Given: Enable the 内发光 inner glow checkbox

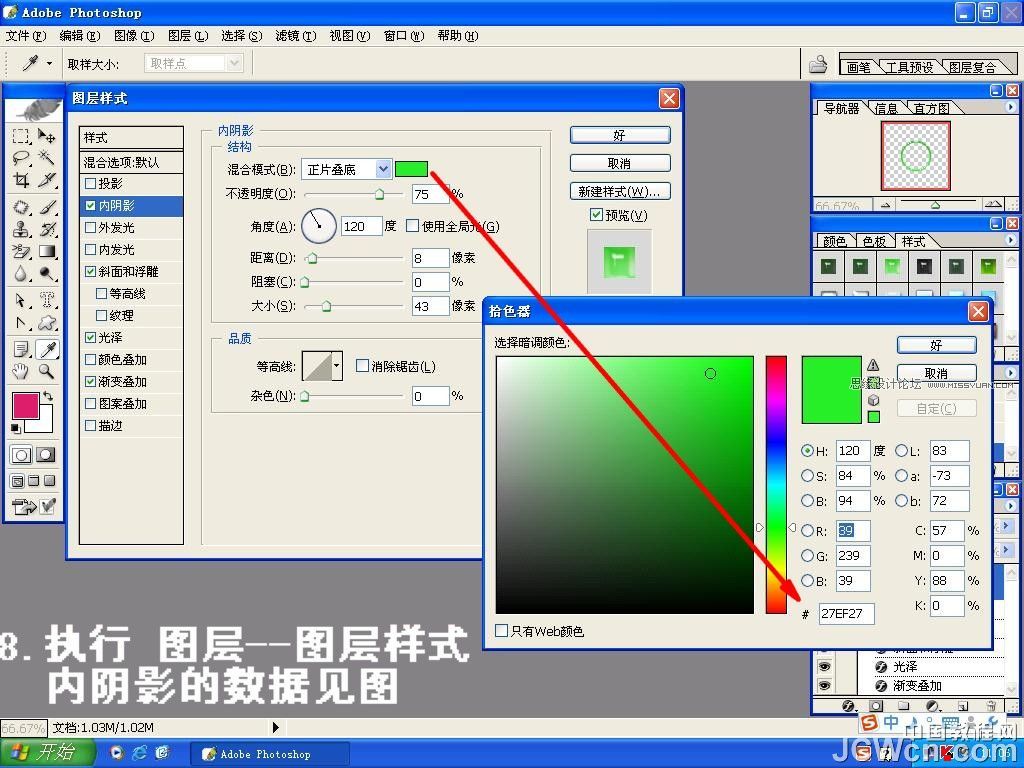Looking at the screenshot, I should tap(91, 249).
